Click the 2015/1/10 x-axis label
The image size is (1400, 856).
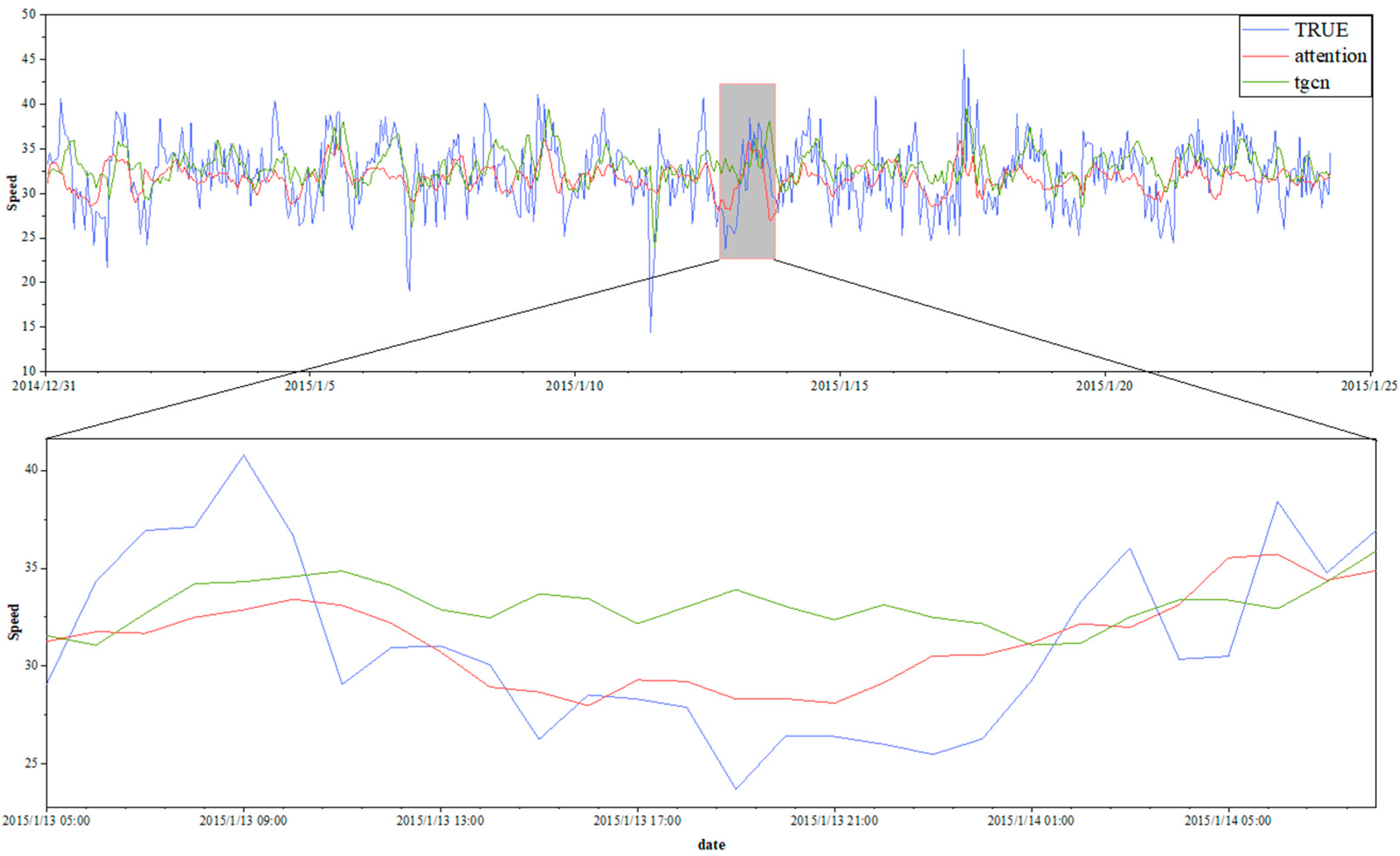pyautogui.click(x=574, y=386)
